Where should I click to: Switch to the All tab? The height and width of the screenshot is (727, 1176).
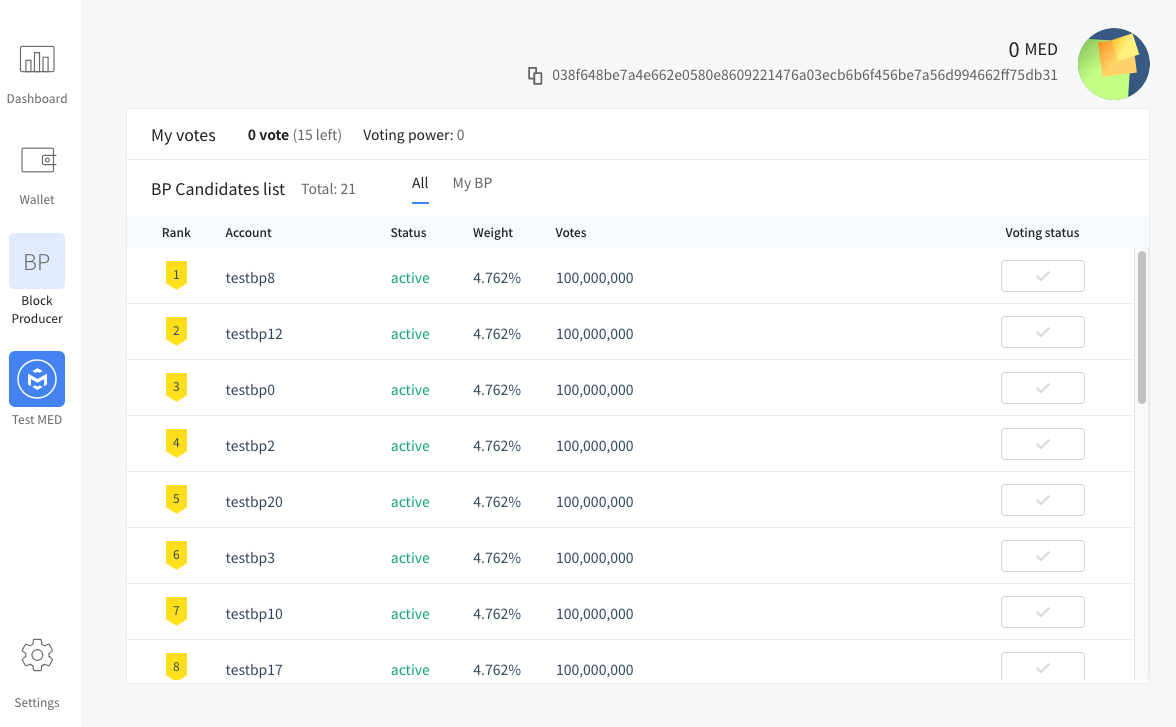coord(420,184)
